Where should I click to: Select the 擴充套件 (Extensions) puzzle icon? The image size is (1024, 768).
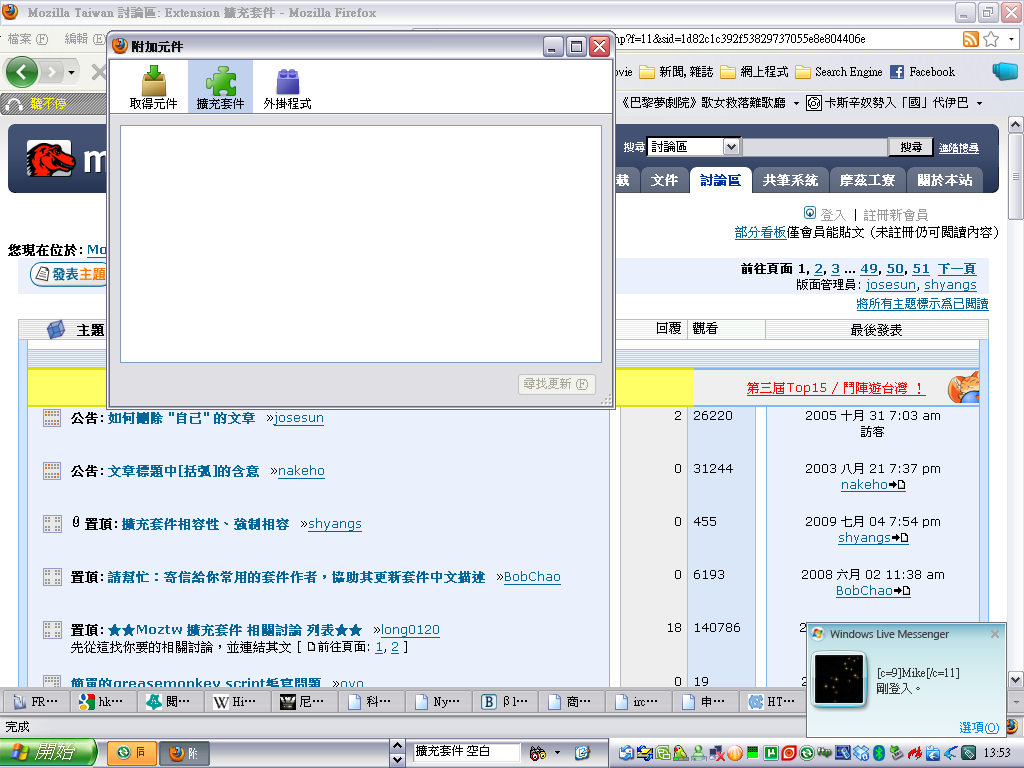[220, 86]
